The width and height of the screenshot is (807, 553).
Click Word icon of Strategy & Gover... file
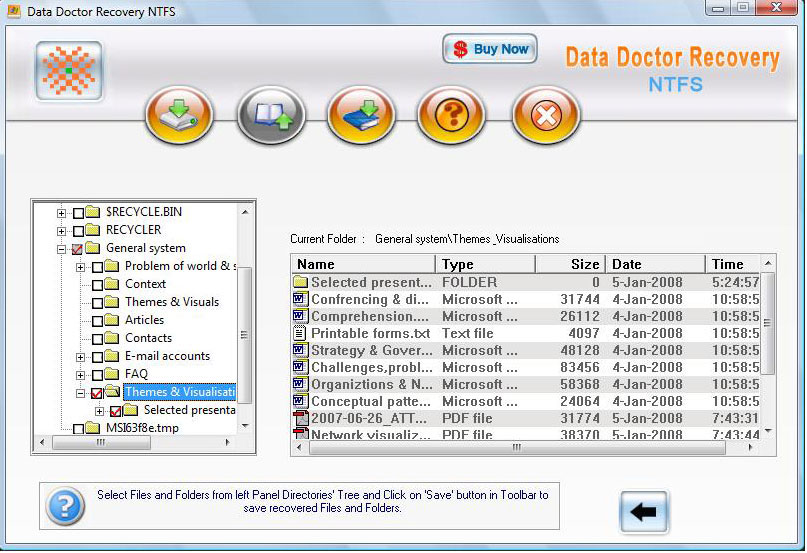coord(301,350)
